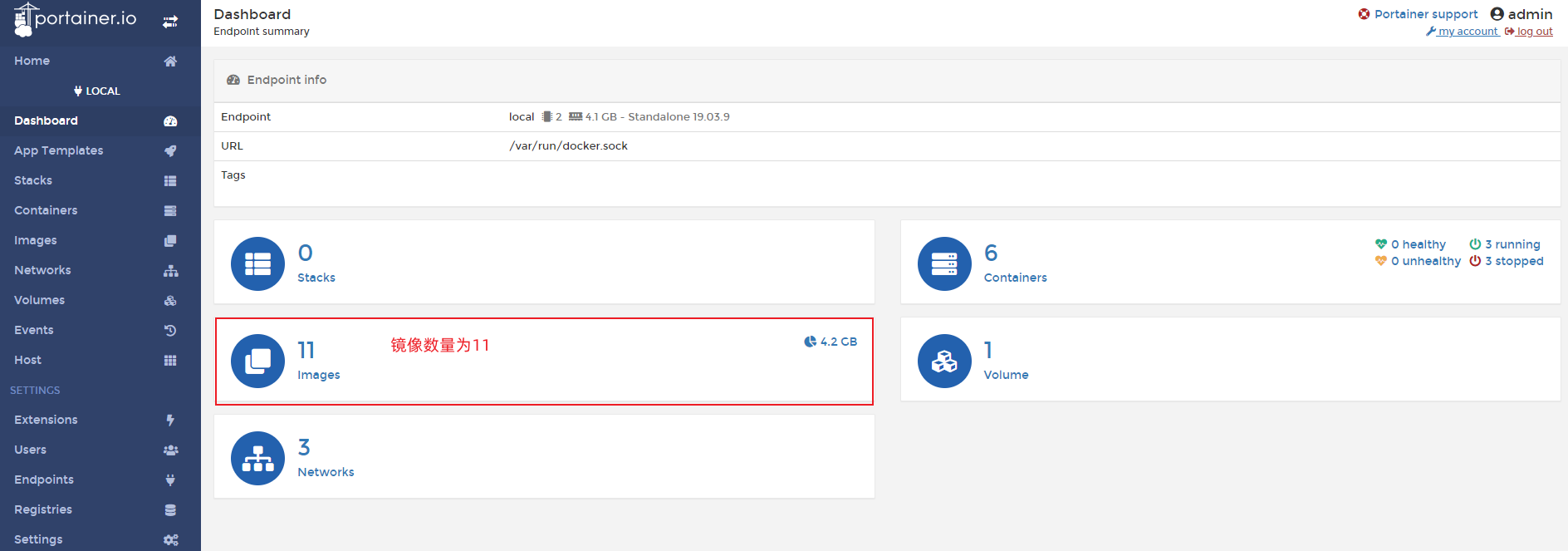Open Networks in the sidebar
The image size is (1568, 551).
tap(100, 270)
